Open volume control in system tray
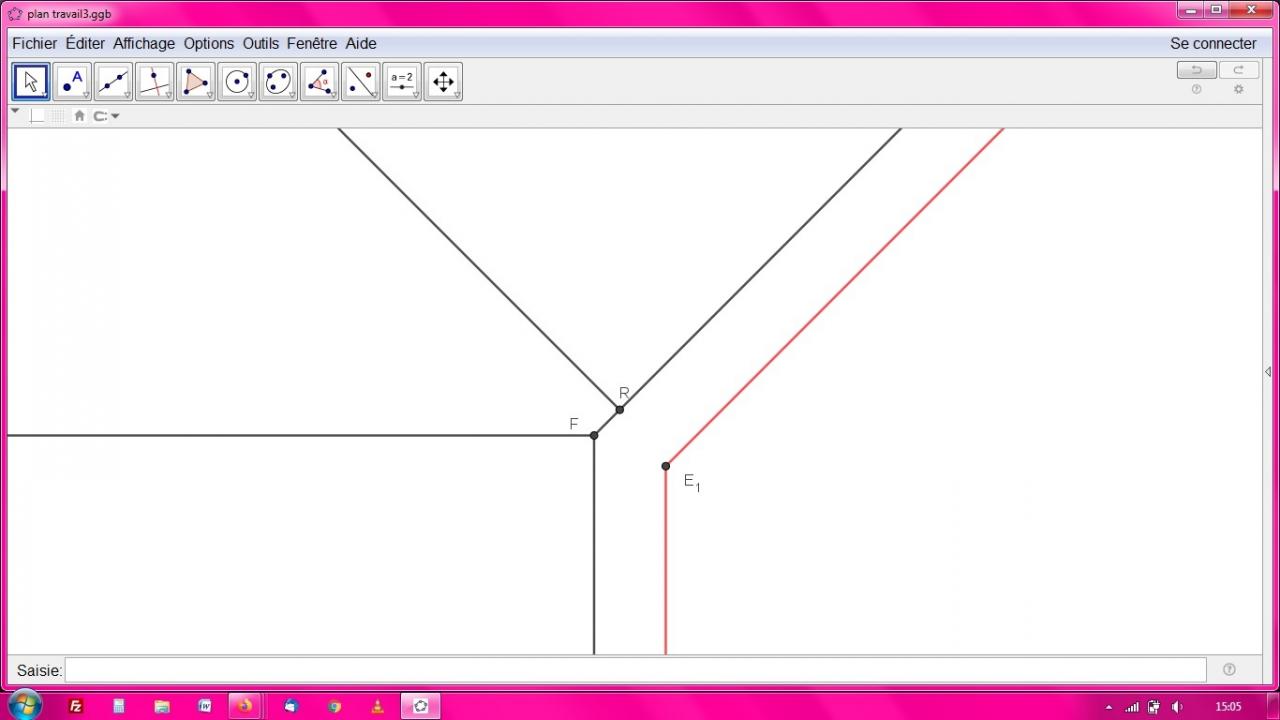Viewport: 1280px width, 720px height. point(1178,707)
